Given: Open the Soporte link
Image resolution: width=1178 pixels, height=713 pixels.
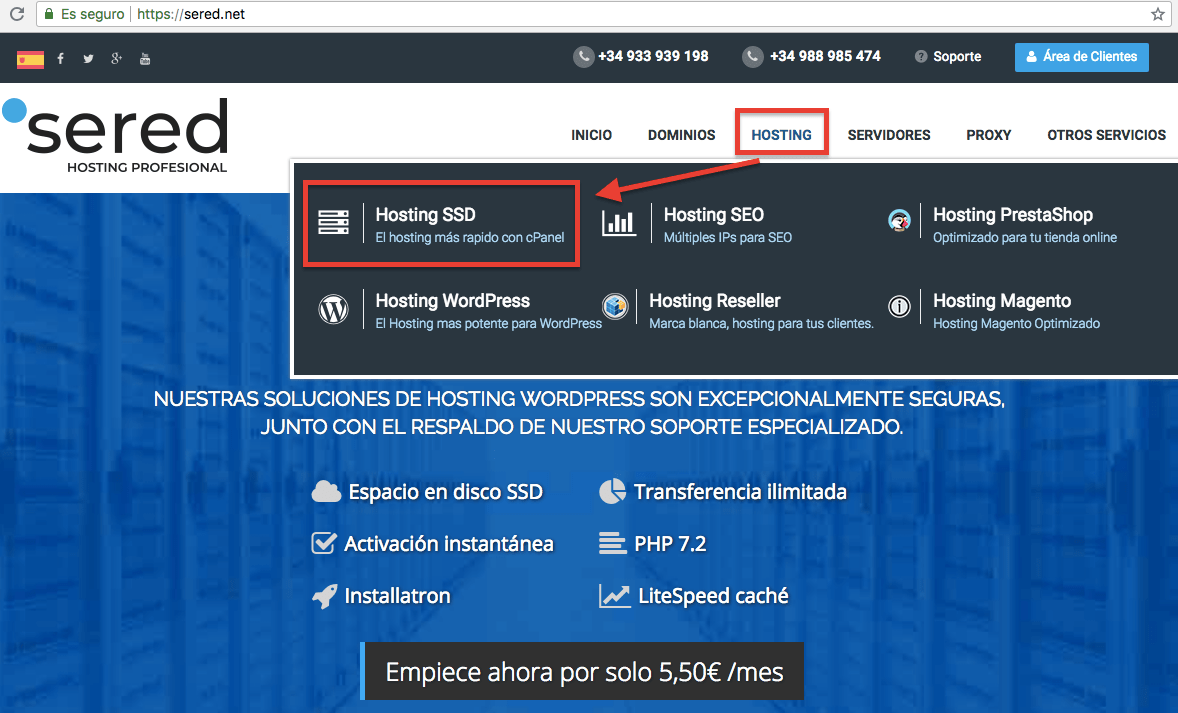Looking at the screenshot, I should click(x=957, y=56).
